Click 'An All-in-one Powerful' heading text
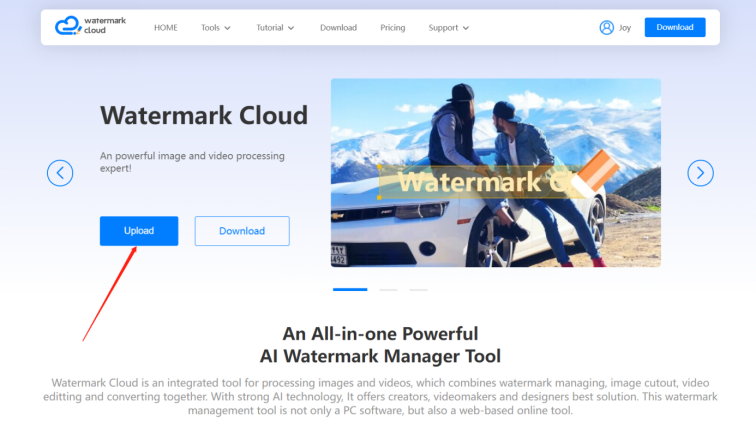 pos(380,334)
